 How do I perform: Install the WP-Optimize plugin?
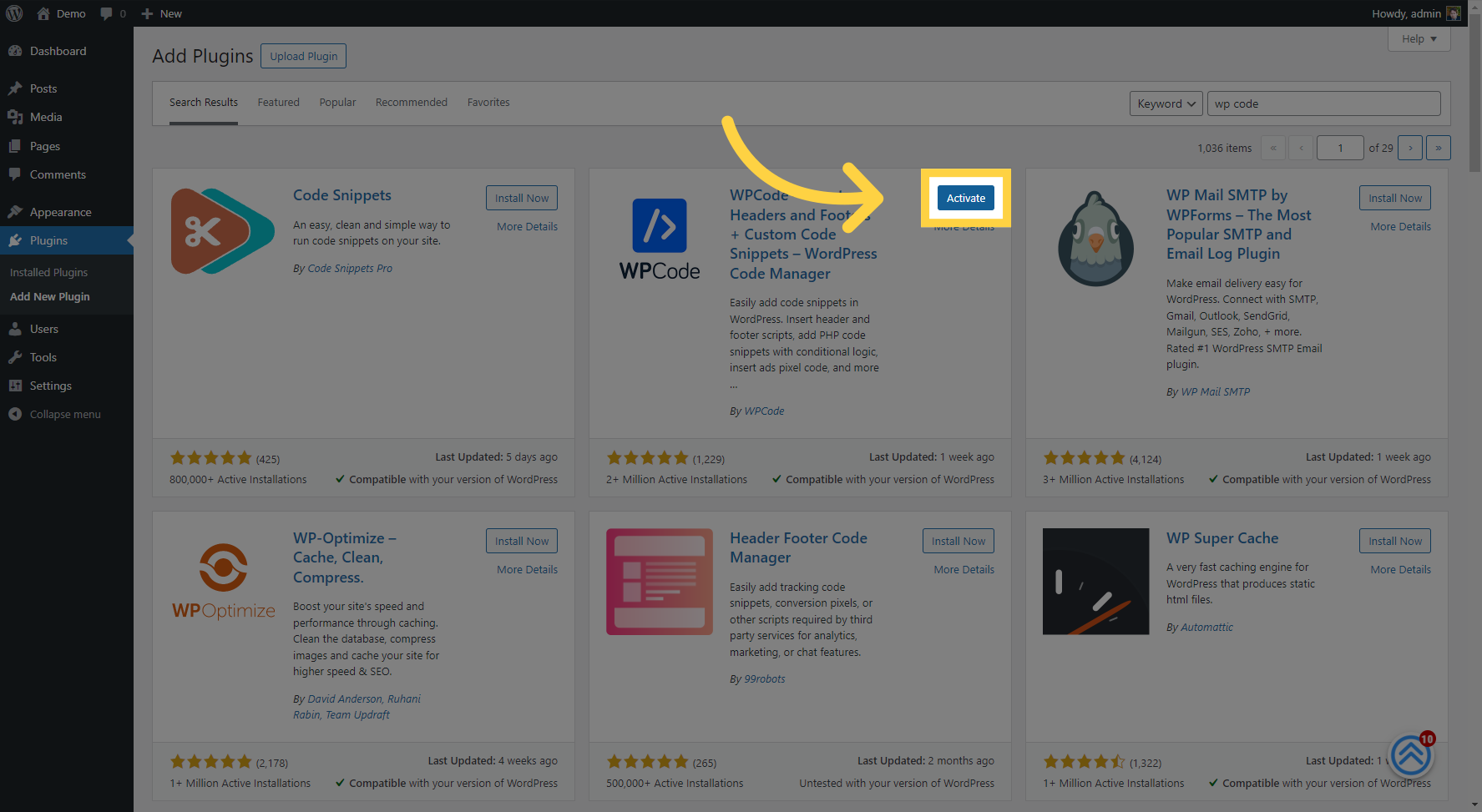click(x=522, y=541)
